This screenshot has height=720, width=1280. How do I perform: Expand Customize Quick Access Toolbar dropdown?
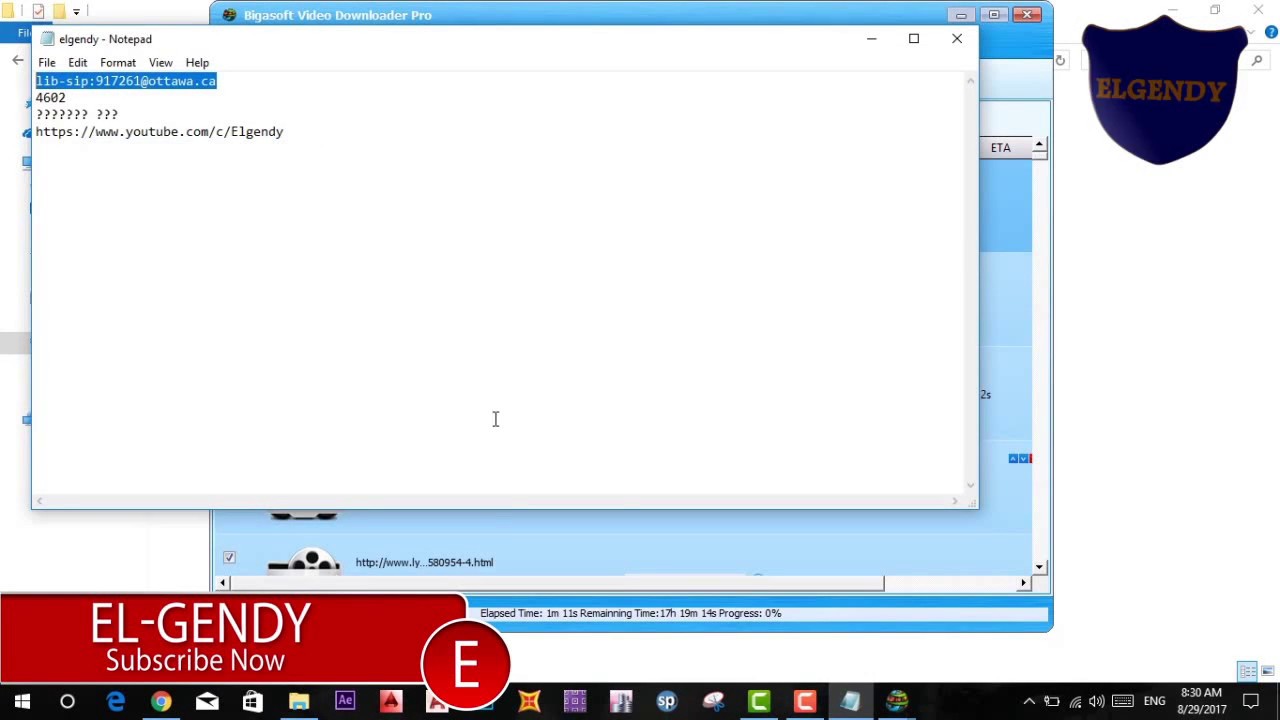[x=76, y=12]
